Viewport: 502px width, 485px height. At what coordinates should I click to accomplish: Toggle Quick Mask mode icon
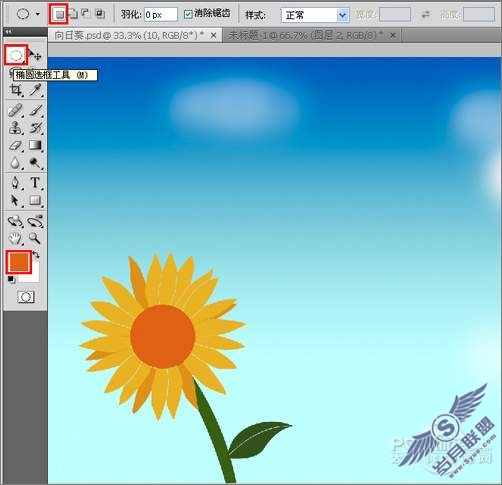pyautogui.click(x=26, y=297)
